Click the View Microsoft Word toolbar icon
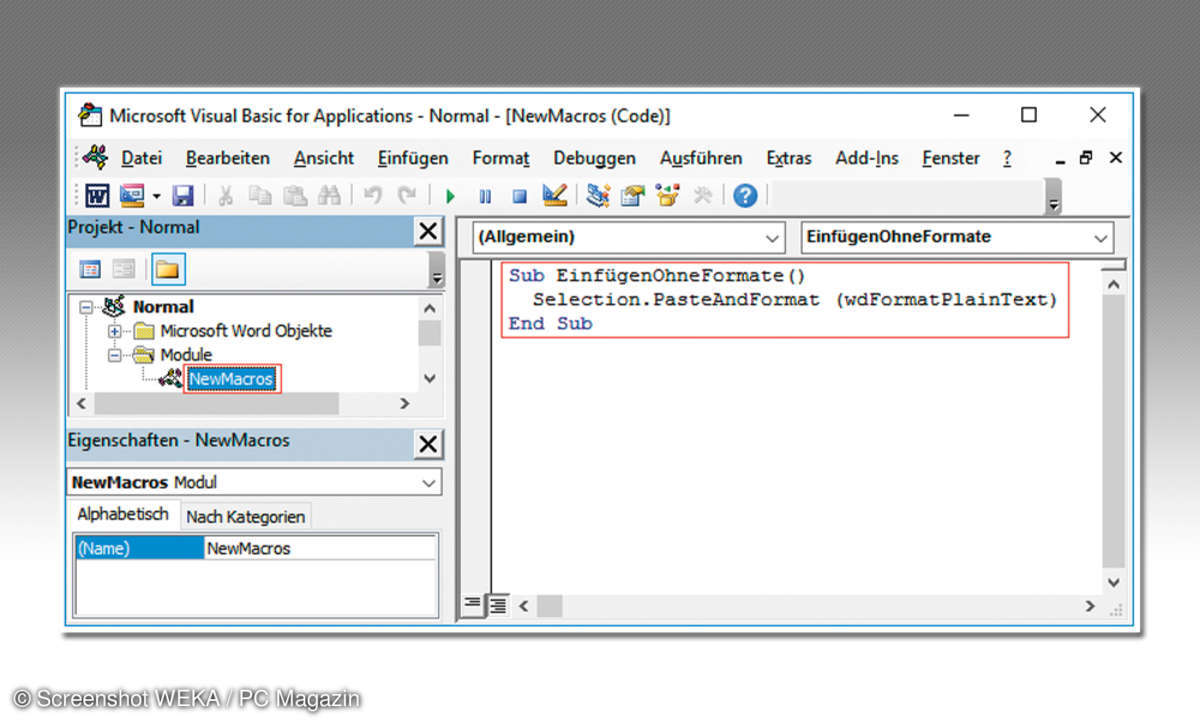Screen dimensions: 1200x720 98,195
